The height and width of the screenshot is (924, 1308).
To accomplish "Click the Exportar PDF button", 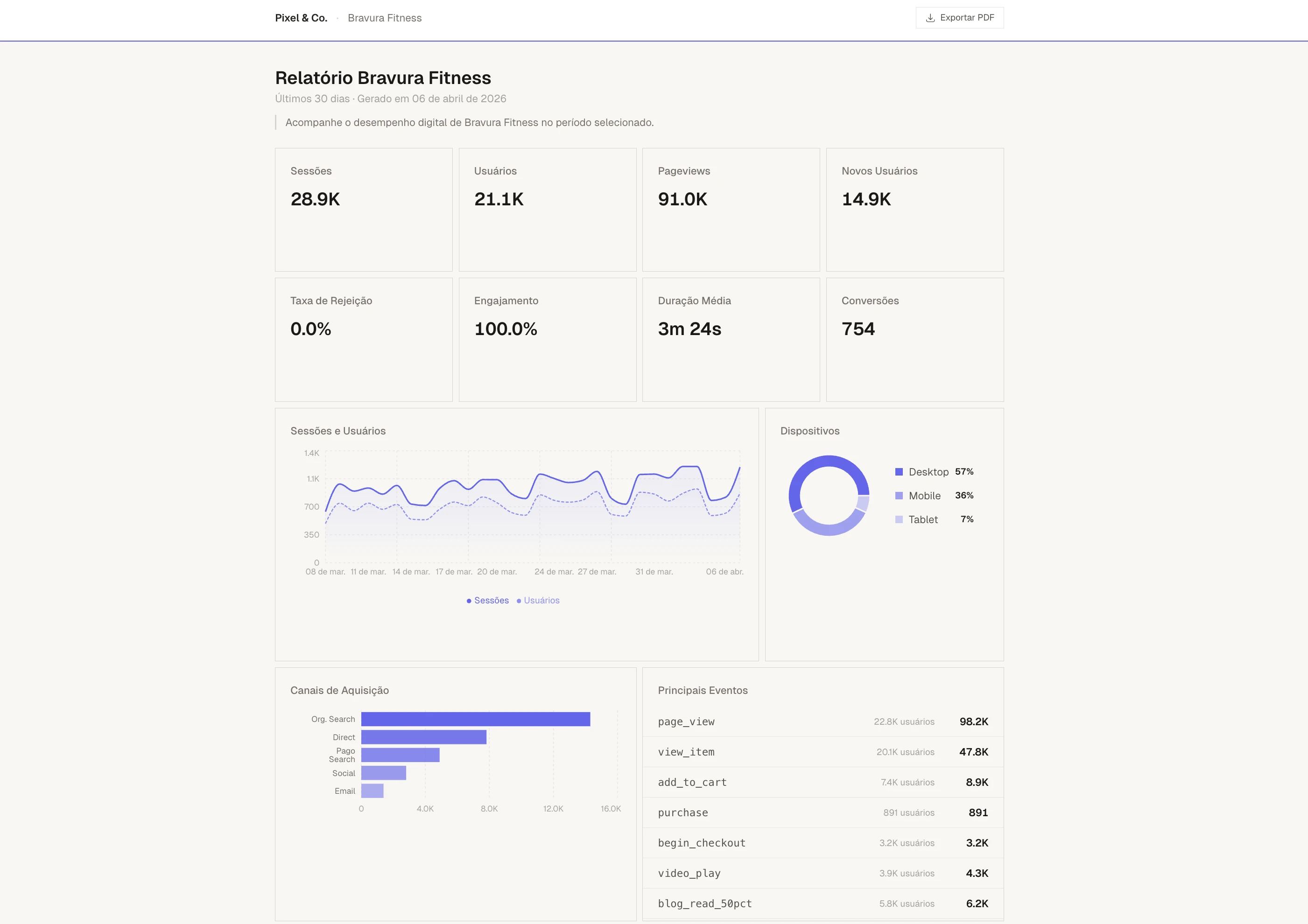I will pyautogui.click(x=959, y=18).
